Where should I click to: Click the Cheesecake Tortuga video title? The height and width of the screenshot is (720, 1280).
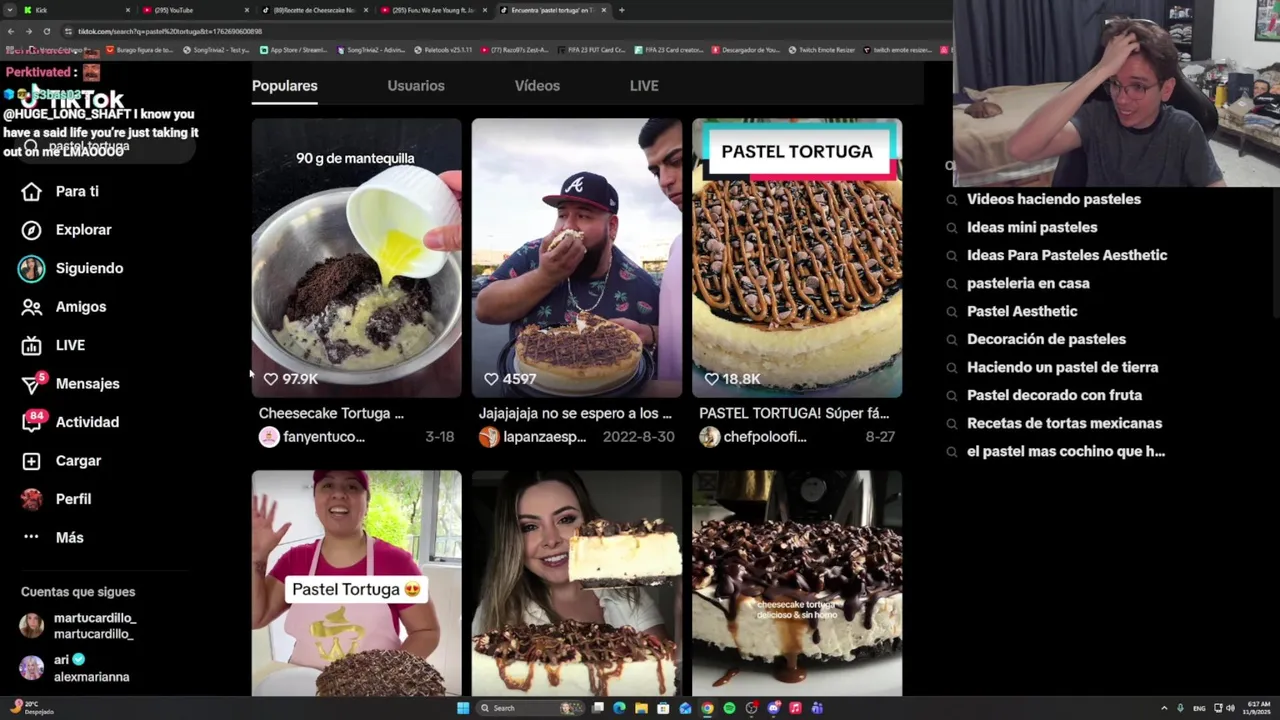click(x=331, y=413)
